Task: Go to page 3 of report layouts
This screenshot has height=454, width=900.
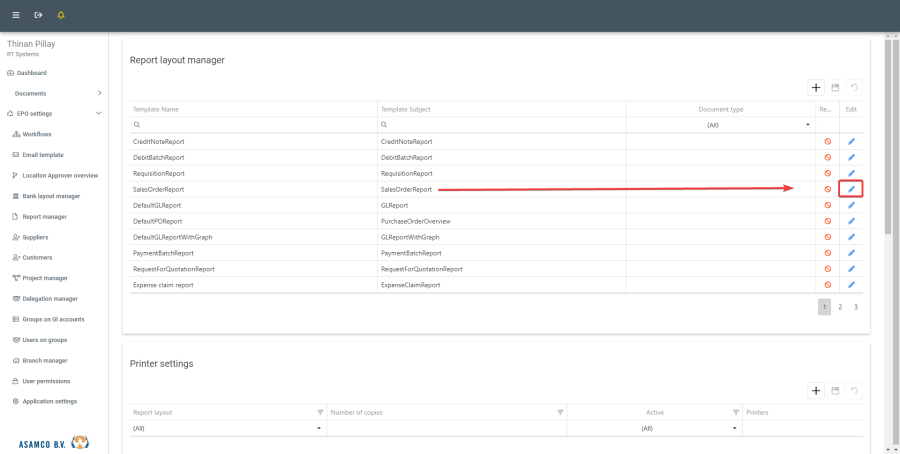Action: click(855, 307)
